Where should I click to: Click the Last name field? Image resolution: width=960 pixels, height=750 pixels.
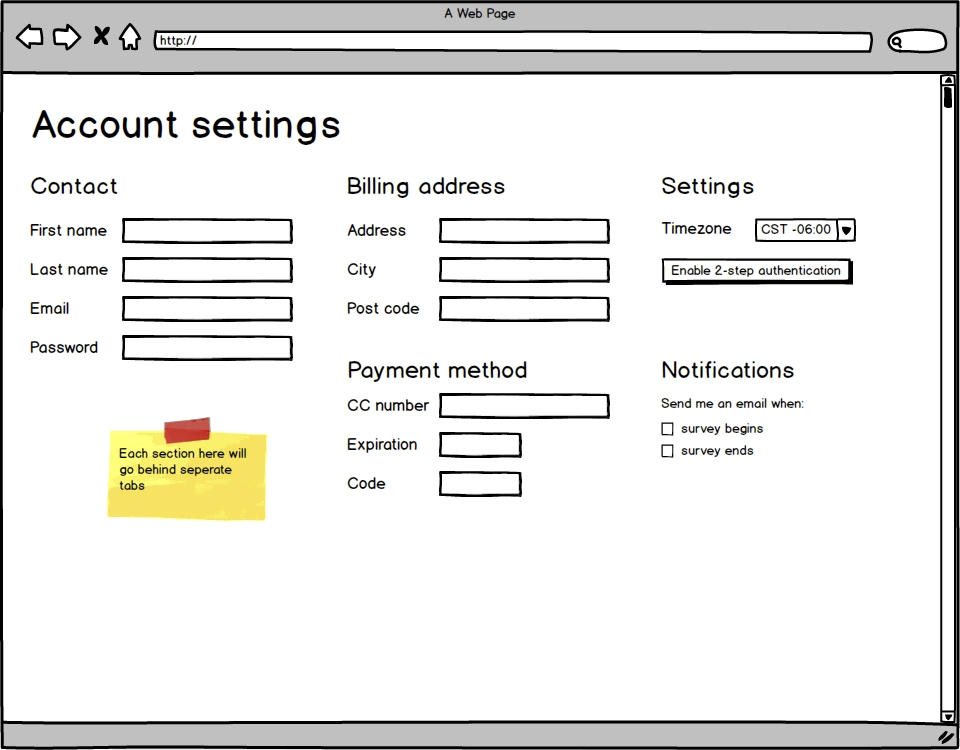pos(207,270)
